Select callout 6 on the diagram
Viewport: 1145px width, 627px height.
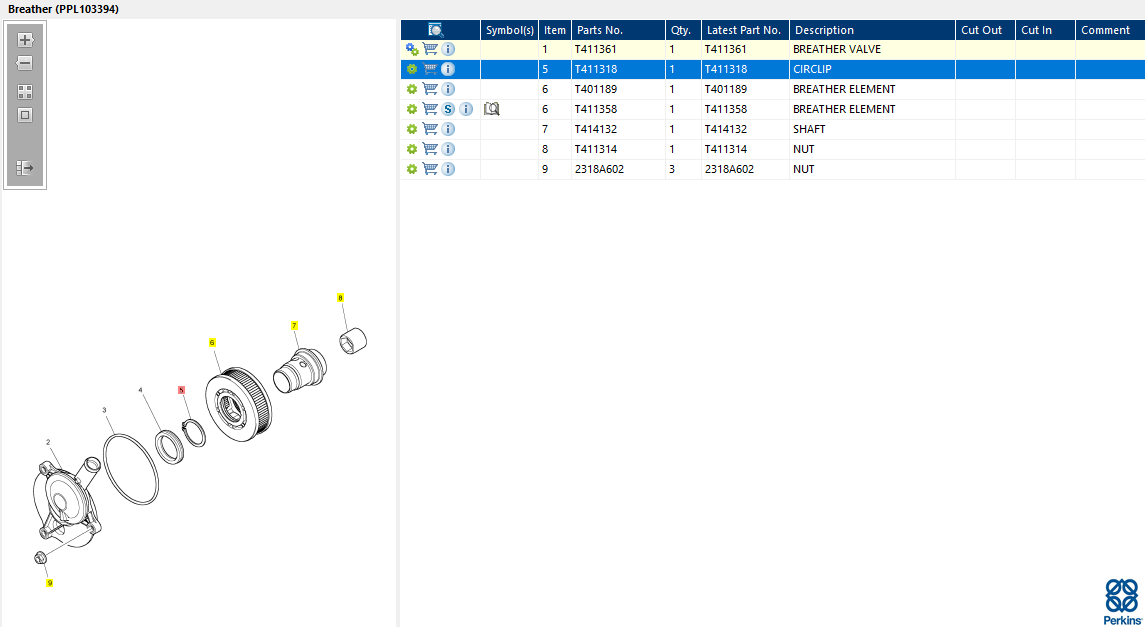coord(212,342)
